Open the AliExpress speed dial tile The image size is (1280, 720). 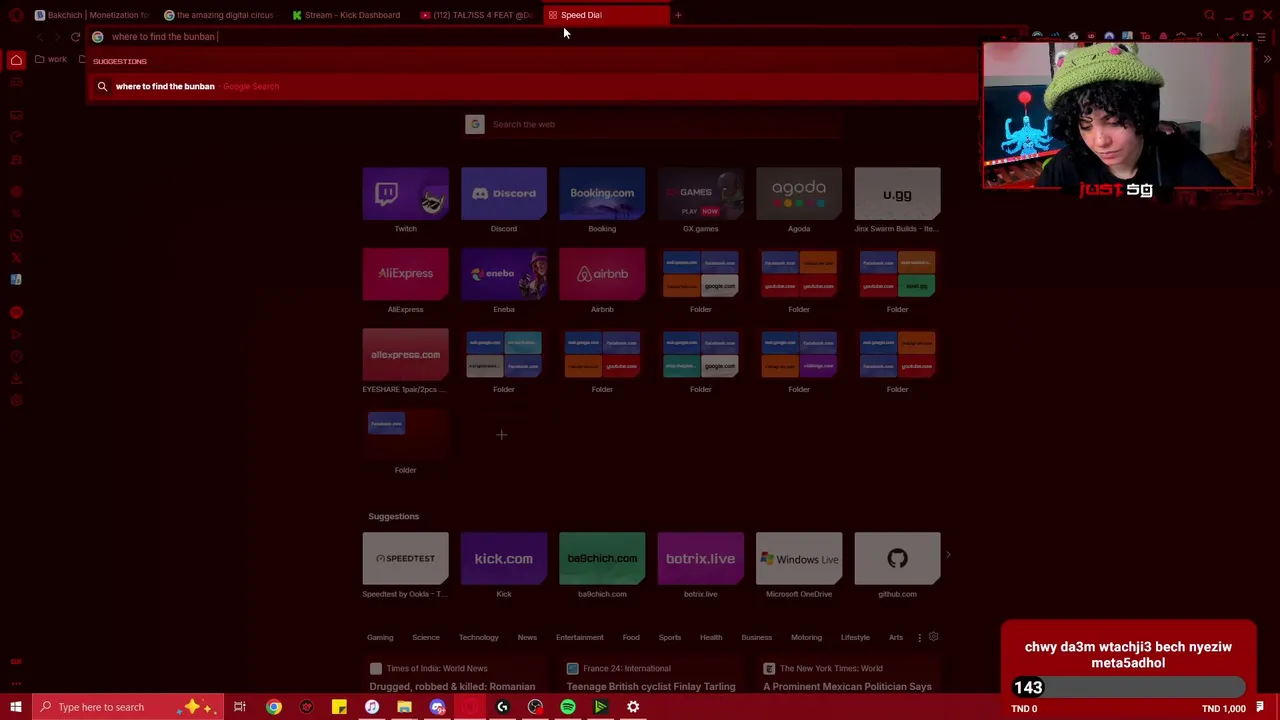pyautogui.click(x=405, y=274)
